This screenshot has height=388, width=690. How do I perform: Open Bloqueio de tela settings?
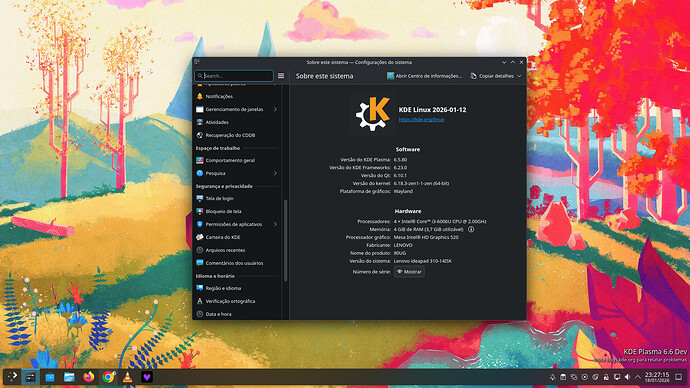coord(237,211)
